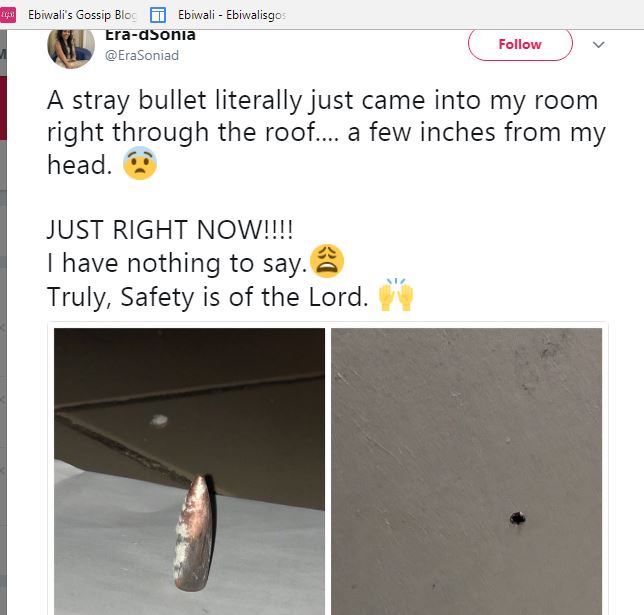
Task: Click the fearful face emoji
Action: [140, 164]
